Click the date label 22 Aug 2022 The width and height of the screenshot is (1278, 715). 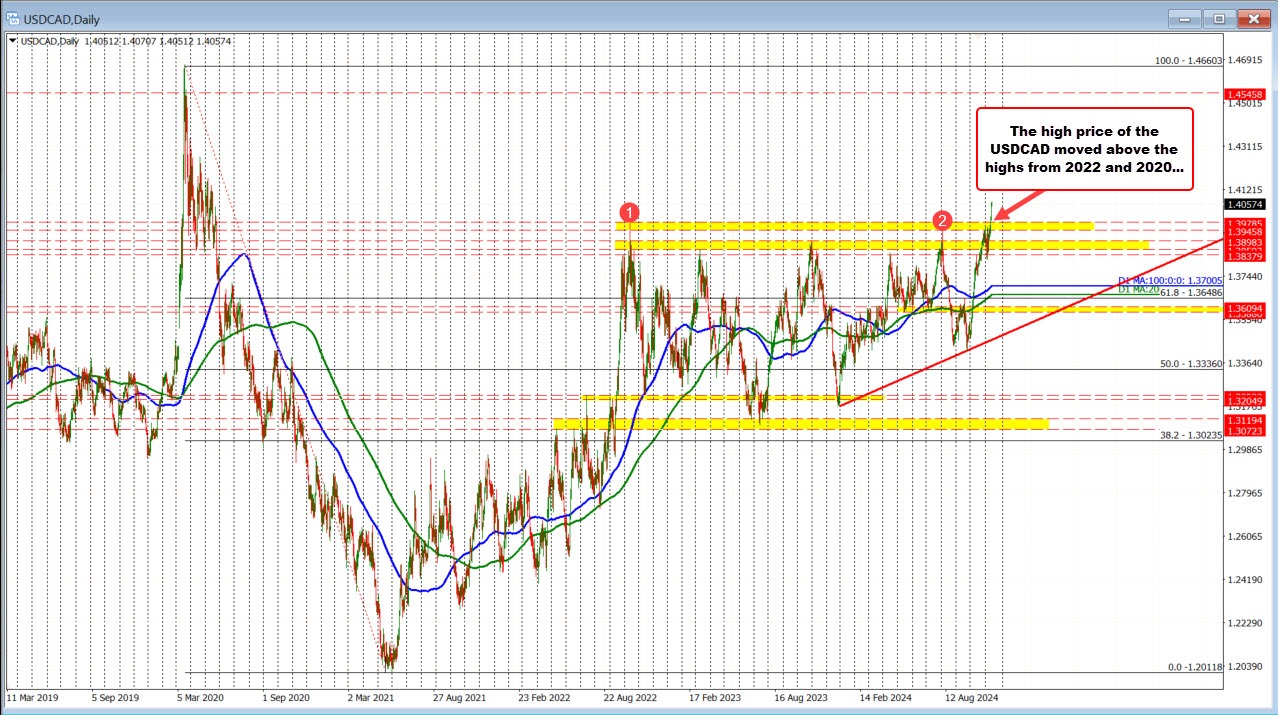point(631,696)
